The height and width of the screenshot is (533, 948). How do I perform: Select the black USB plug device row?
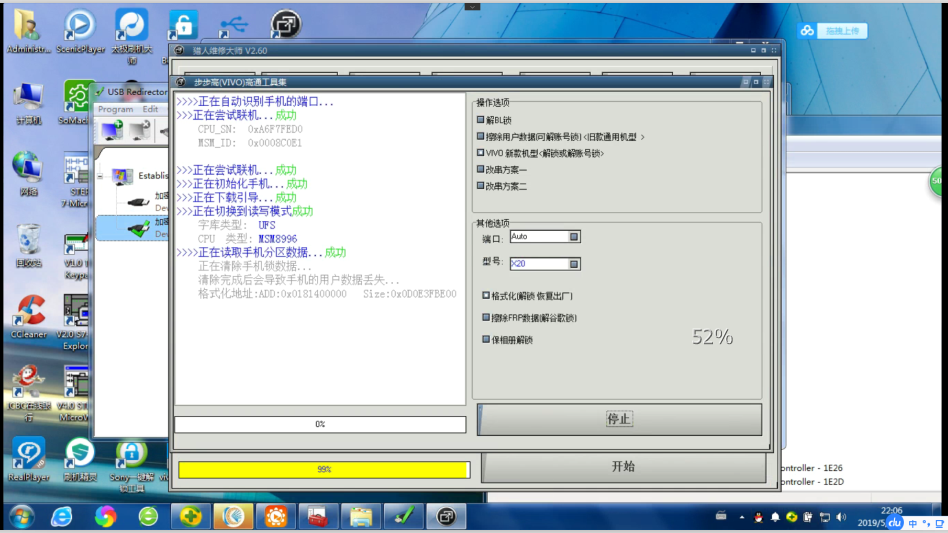pyautogui.click(x=139, y=202)
